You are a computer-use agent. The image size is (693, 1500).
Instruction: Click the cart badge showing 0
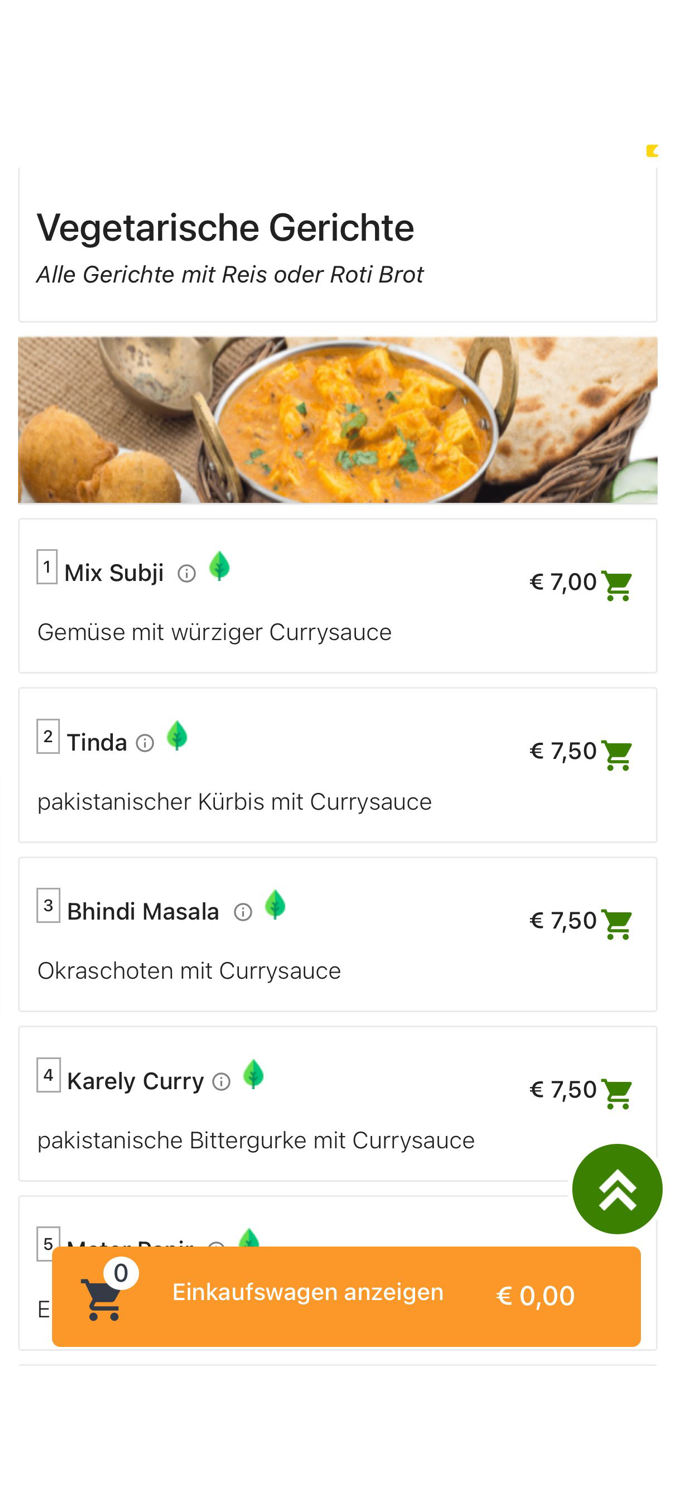(121, 1273)
